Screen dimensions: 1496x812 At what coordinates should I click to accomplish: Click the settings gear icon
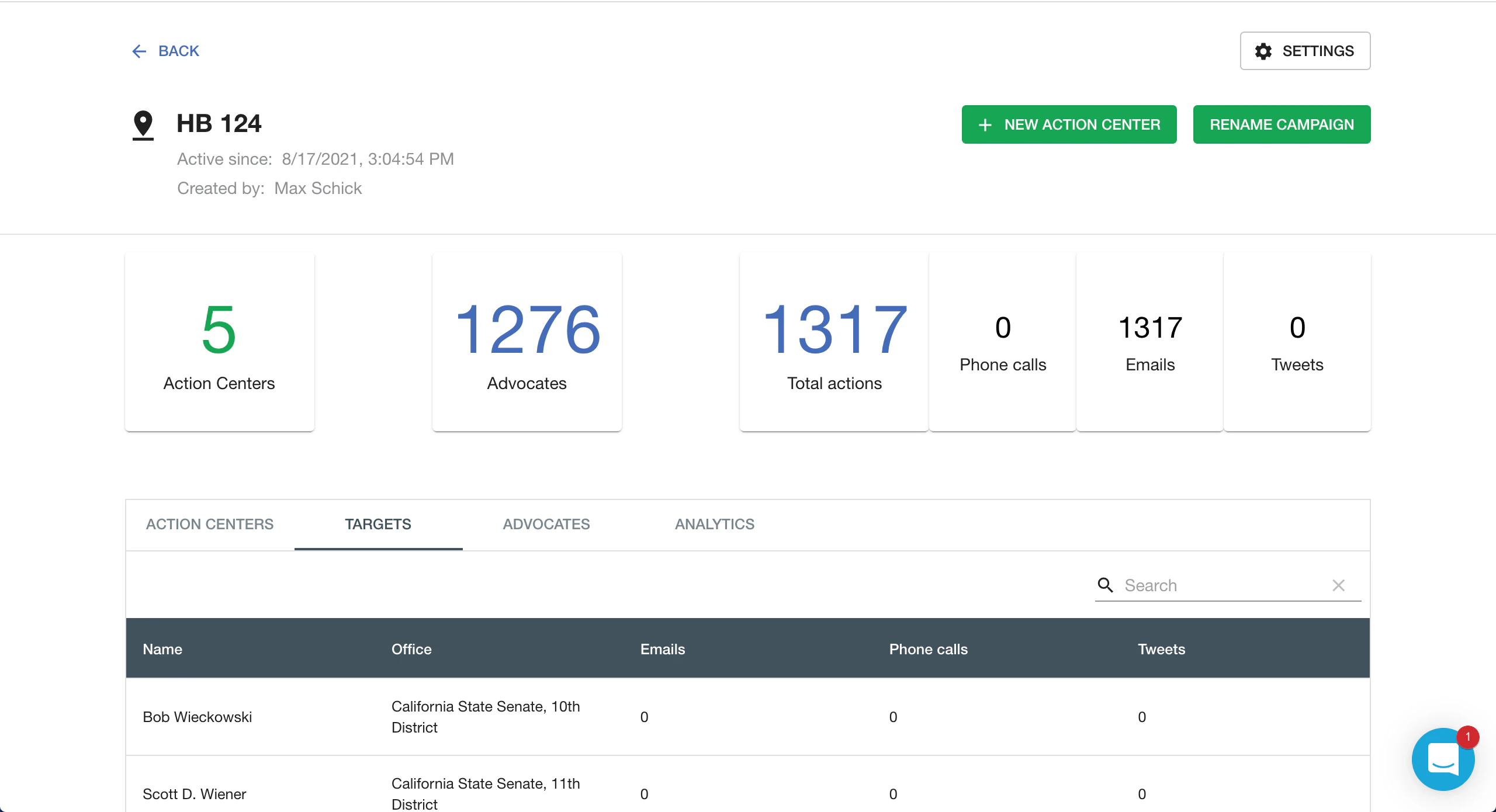(x=1263, y=51)
